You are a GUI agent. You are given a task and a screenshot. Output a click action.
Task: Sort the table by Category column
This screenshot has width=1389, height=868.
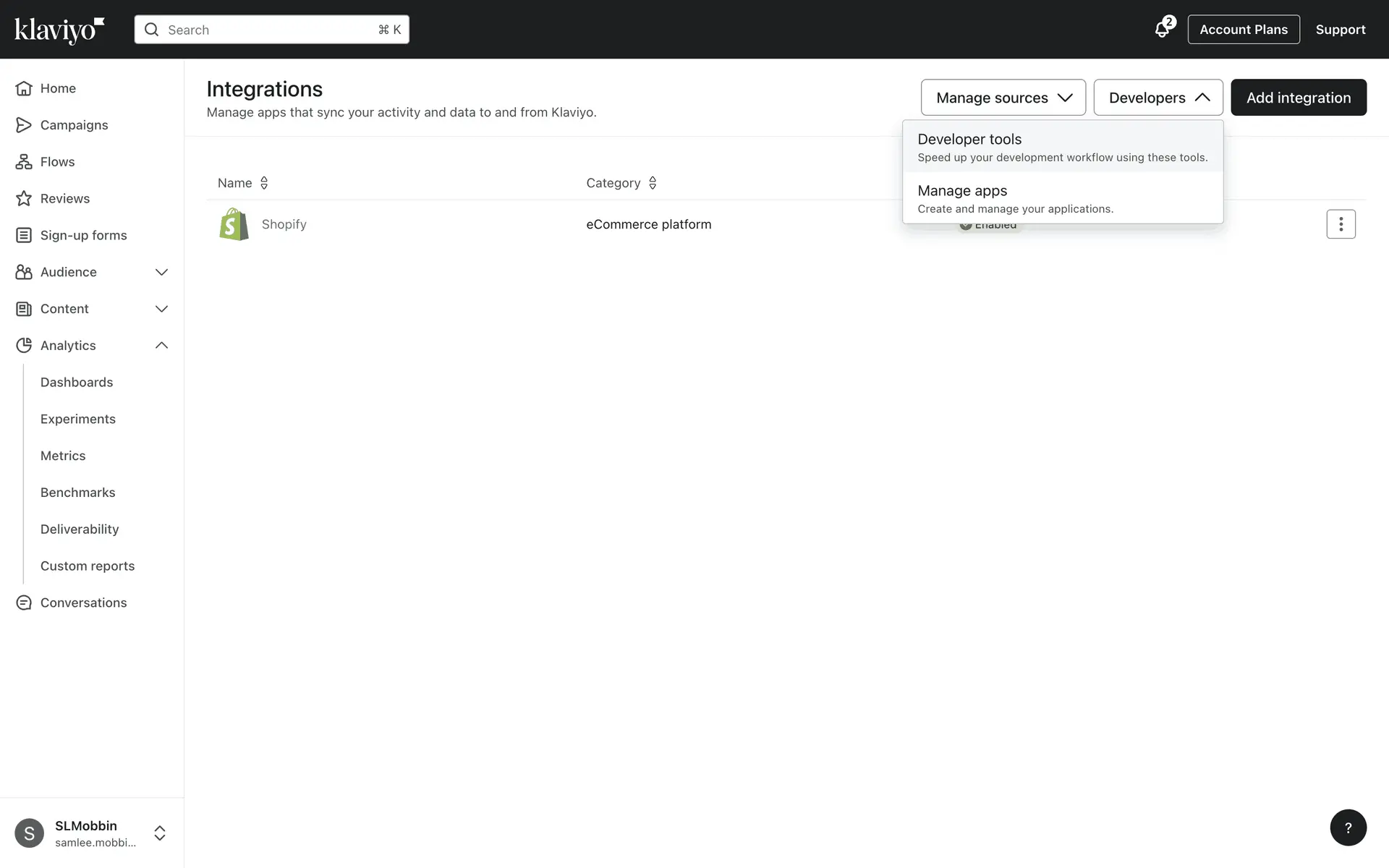click(x=621, y=183)
